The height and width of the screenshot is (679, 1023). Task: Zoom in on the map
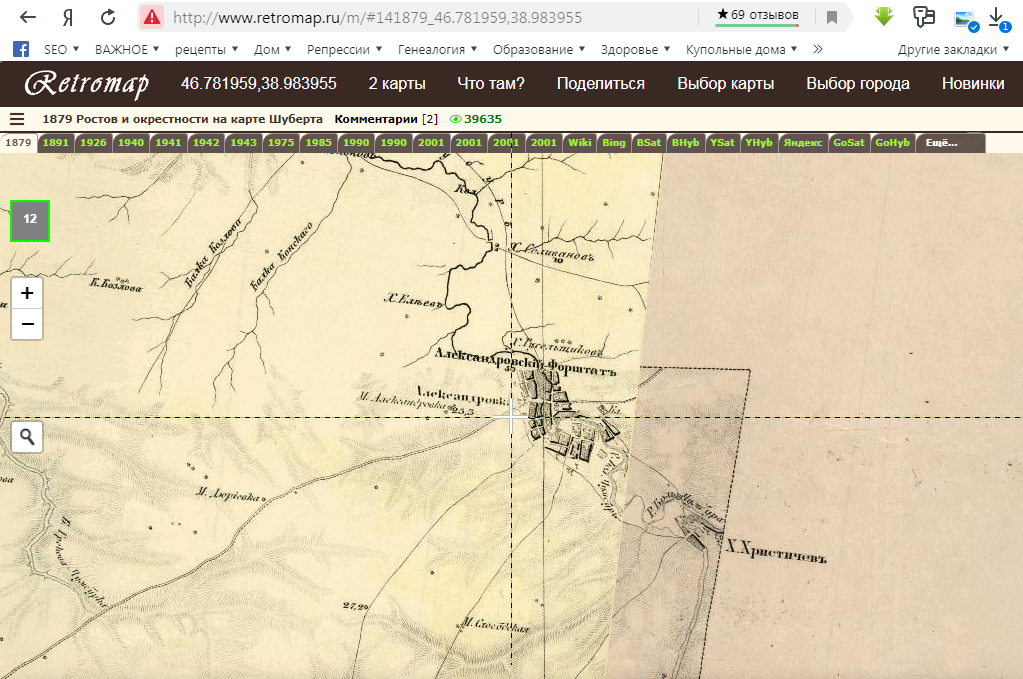pyautogui.click(x=27, y=293)
